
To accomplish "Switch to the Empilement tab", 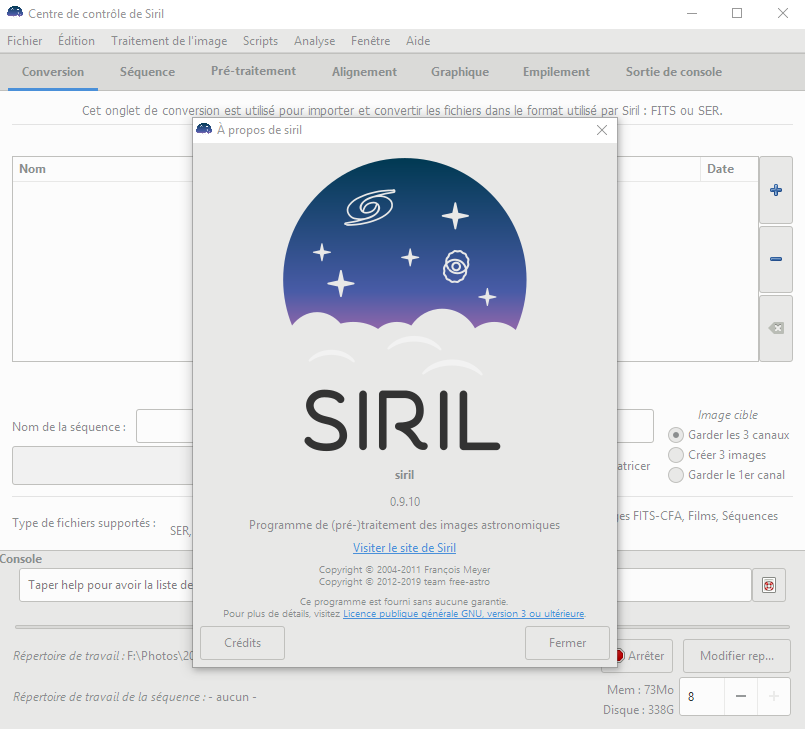I will tap(556, 72).
